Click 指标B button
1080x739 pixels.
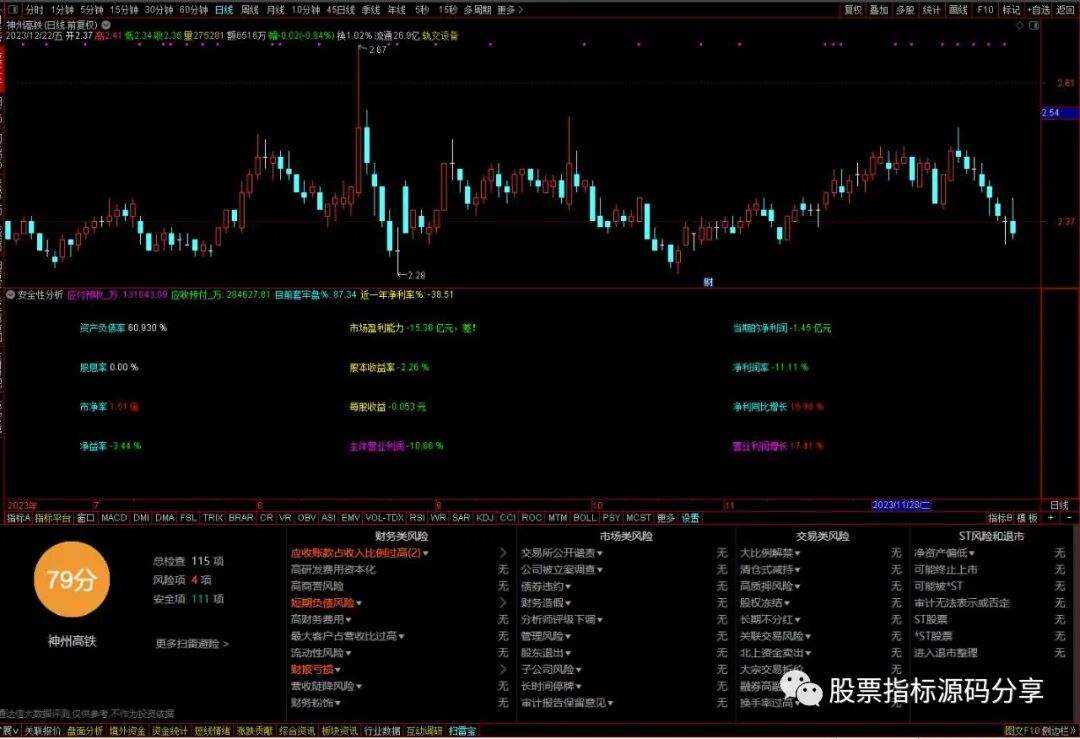pos(1000,517)
